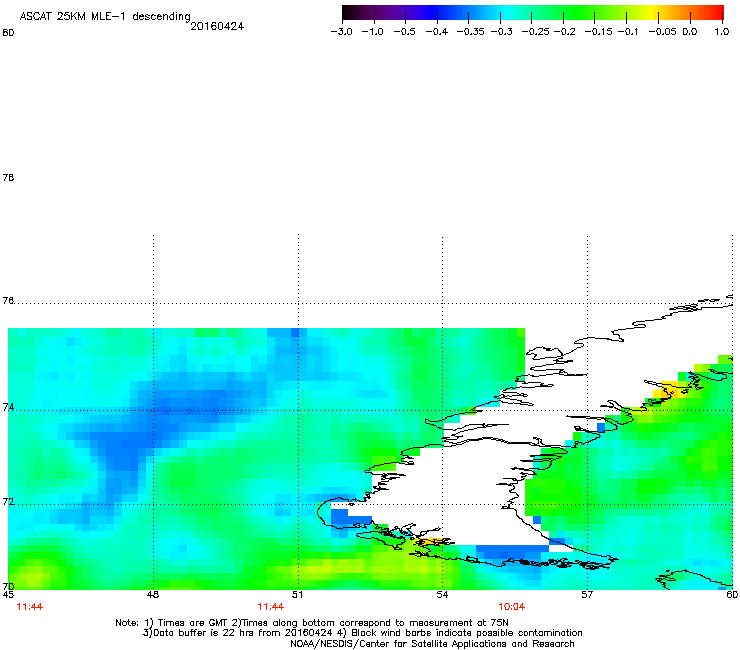
Task: Click the latitude axis label "76"
Action: (x=8, y=300)
